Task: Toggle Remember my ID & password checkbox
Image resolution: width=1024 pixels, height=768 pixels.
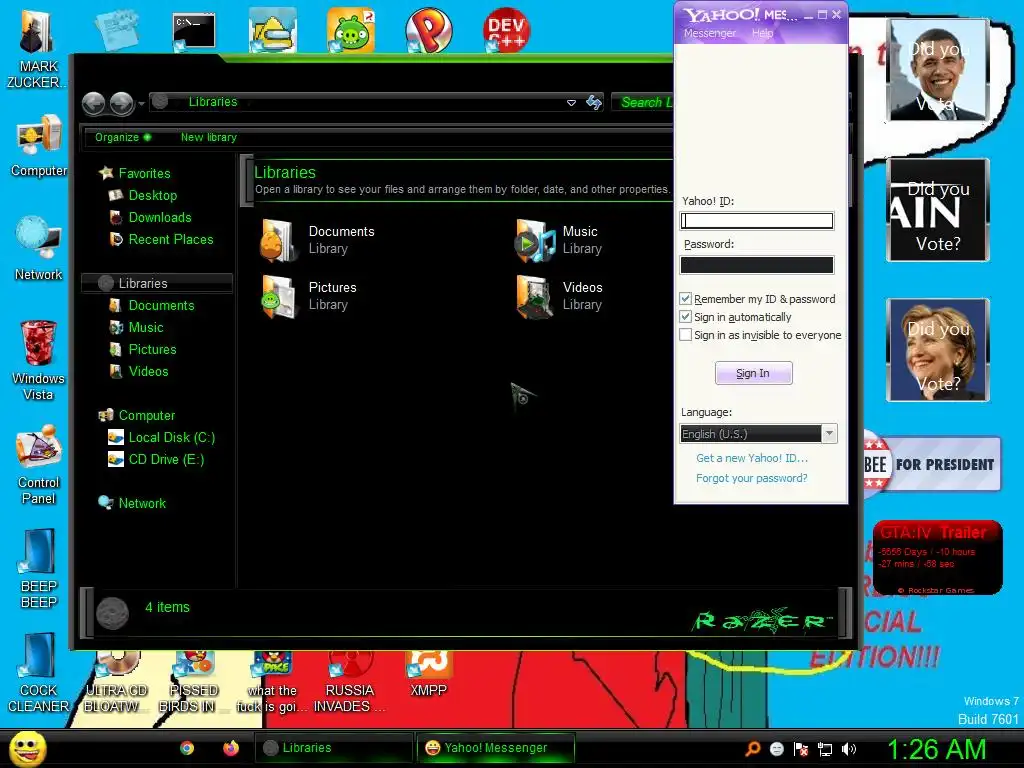Action: (685, 298)
